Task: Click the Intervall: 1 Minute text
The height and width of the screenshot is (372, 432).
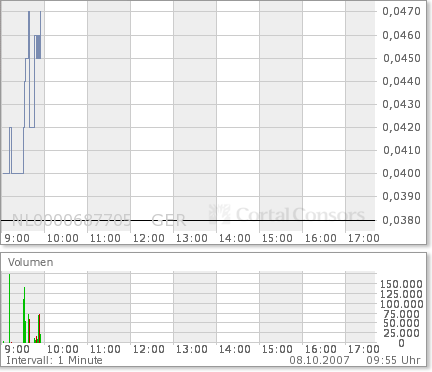Action: (x=54, y=361)
